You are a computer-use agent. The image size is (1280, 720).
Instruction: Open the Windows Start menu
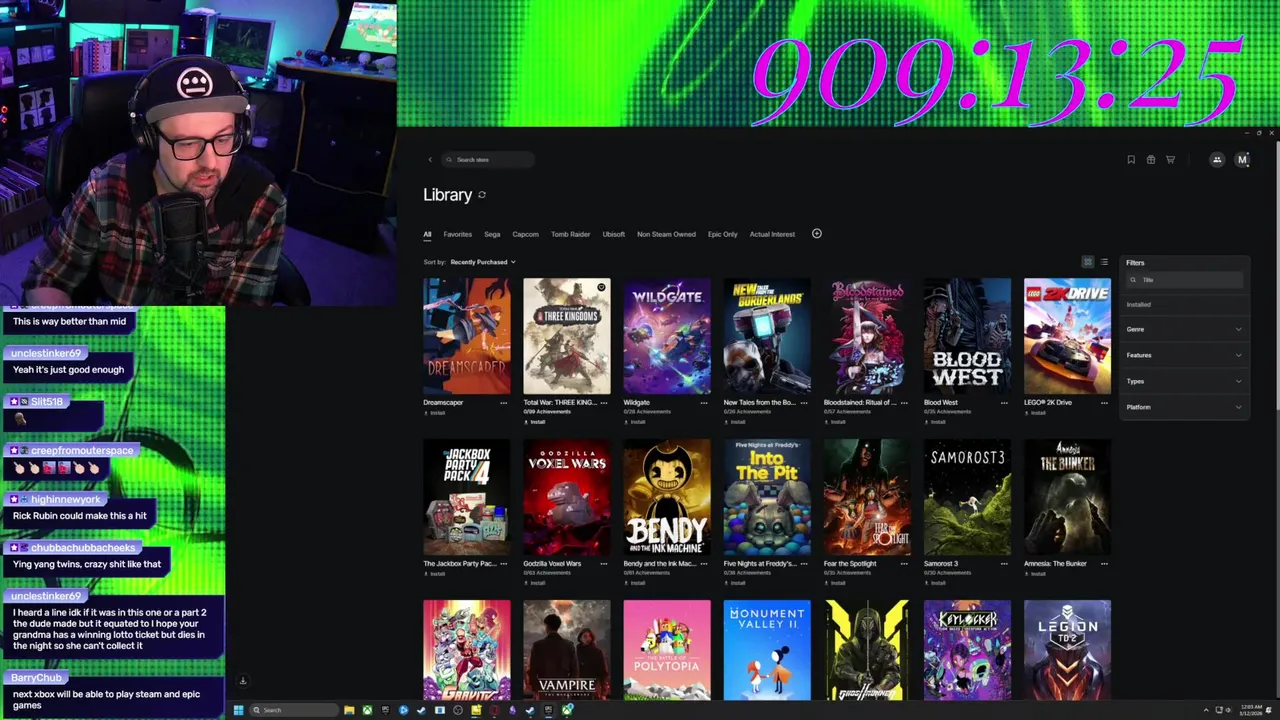click(x=238, y=710)
